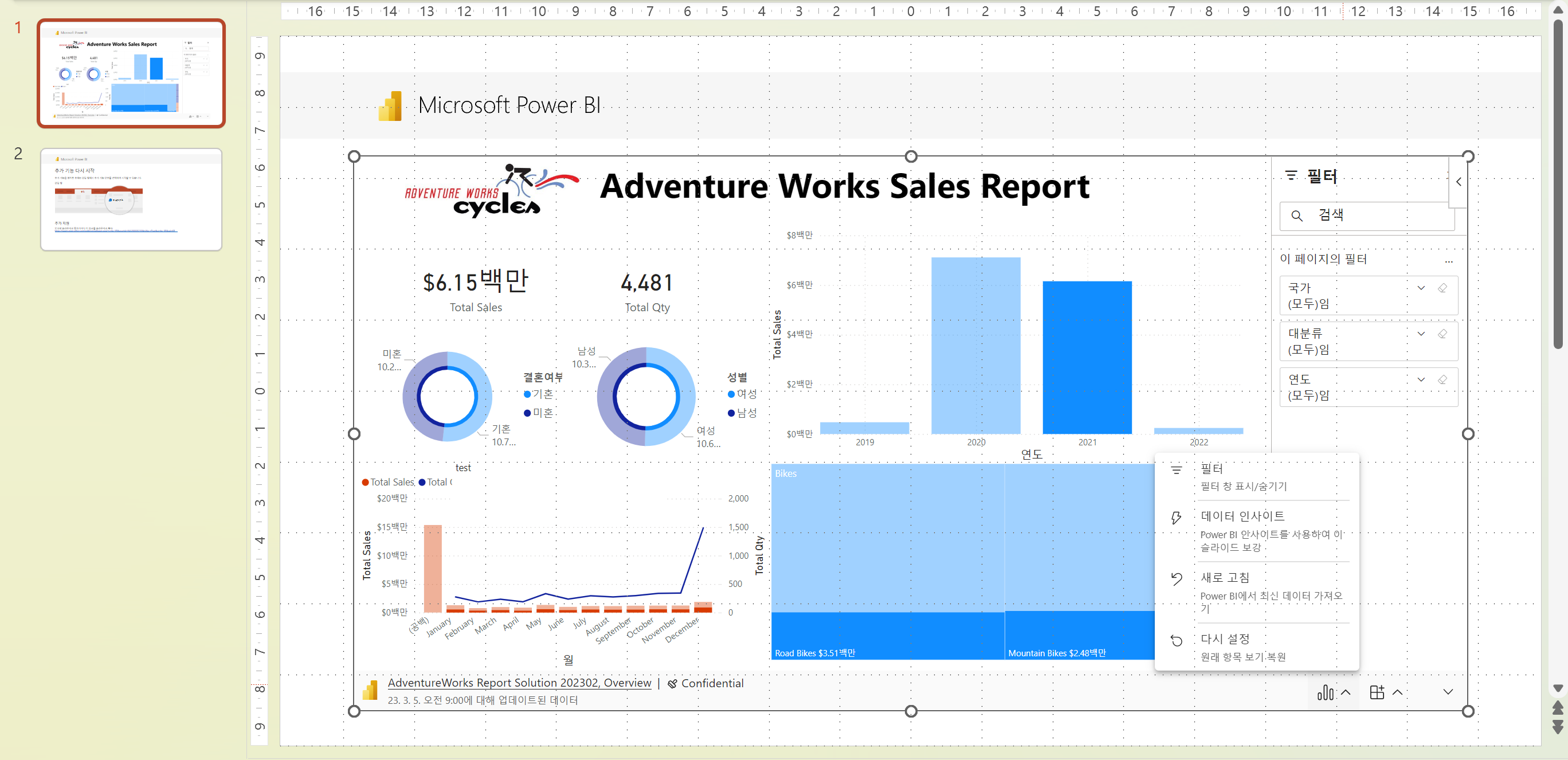Expand the 대분류 filter card
Viewport: 1568px width, 760px height.
(1421, 334)
